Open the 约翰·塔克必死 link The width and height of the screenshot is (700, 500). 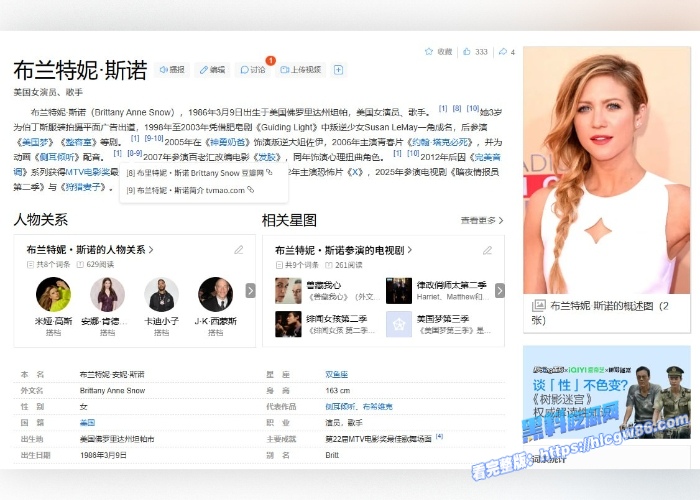coord(441,142)
